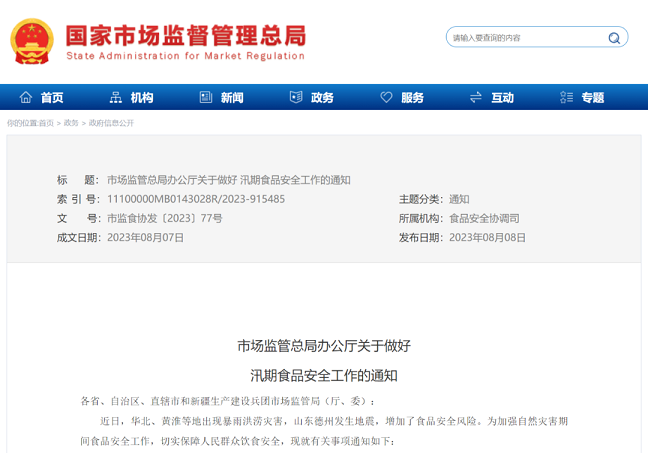Click the title field text in the info box
Viewport: 648px width, 453px height.
click(x=229, y=180)
